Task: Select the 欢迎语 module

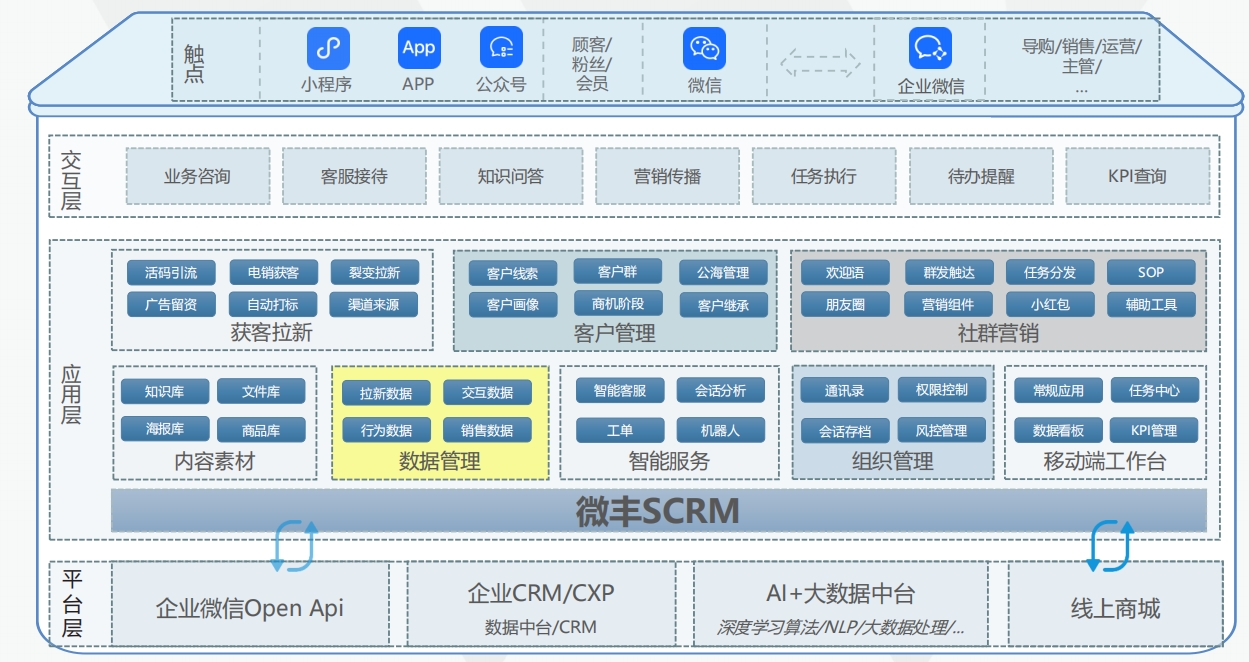Action: point(845,272)
